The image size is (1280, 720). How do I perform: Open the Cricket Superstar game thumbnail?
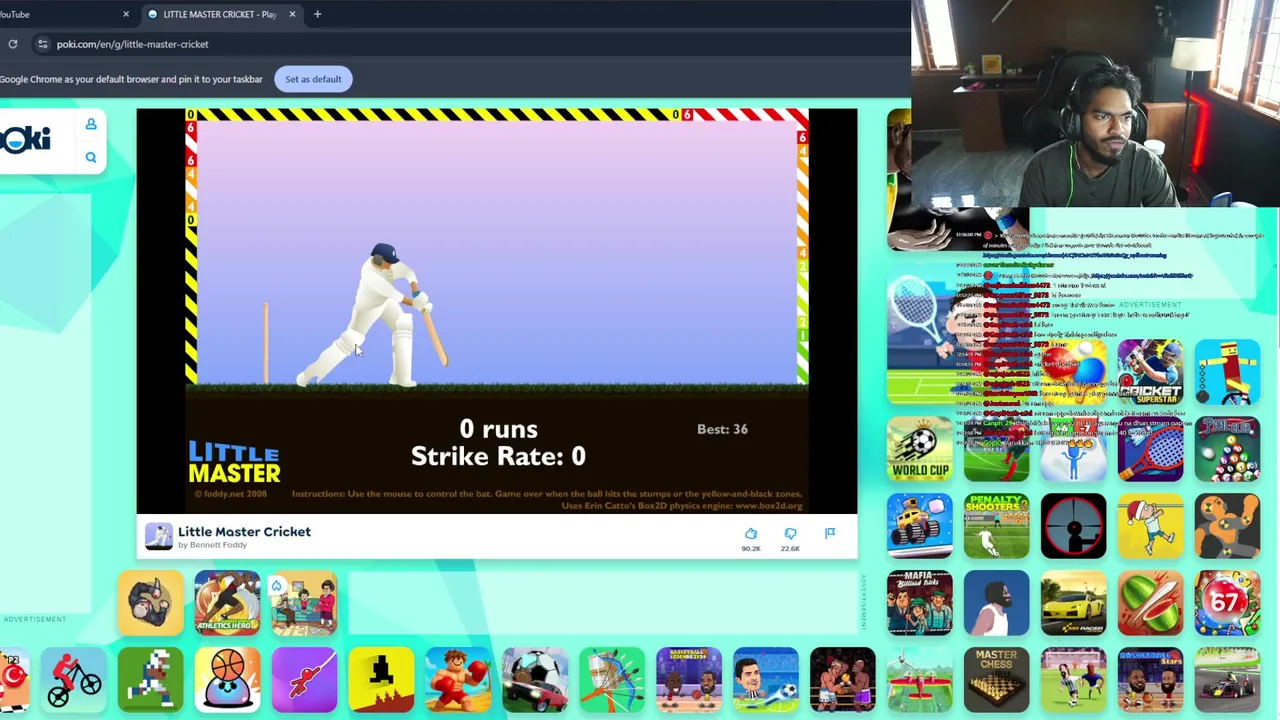(1151, 372)
